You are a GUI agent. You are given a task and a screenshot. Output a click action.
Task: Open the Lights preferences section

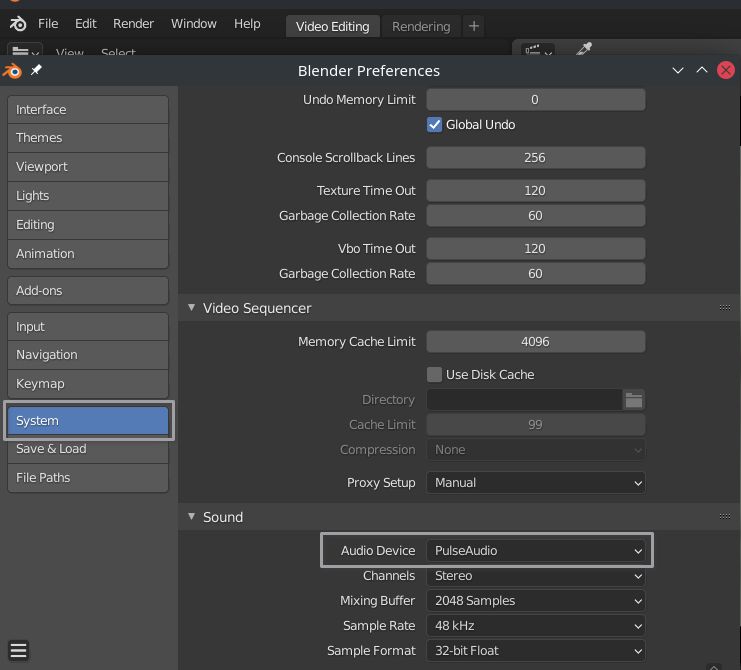(x=88, y=196)
